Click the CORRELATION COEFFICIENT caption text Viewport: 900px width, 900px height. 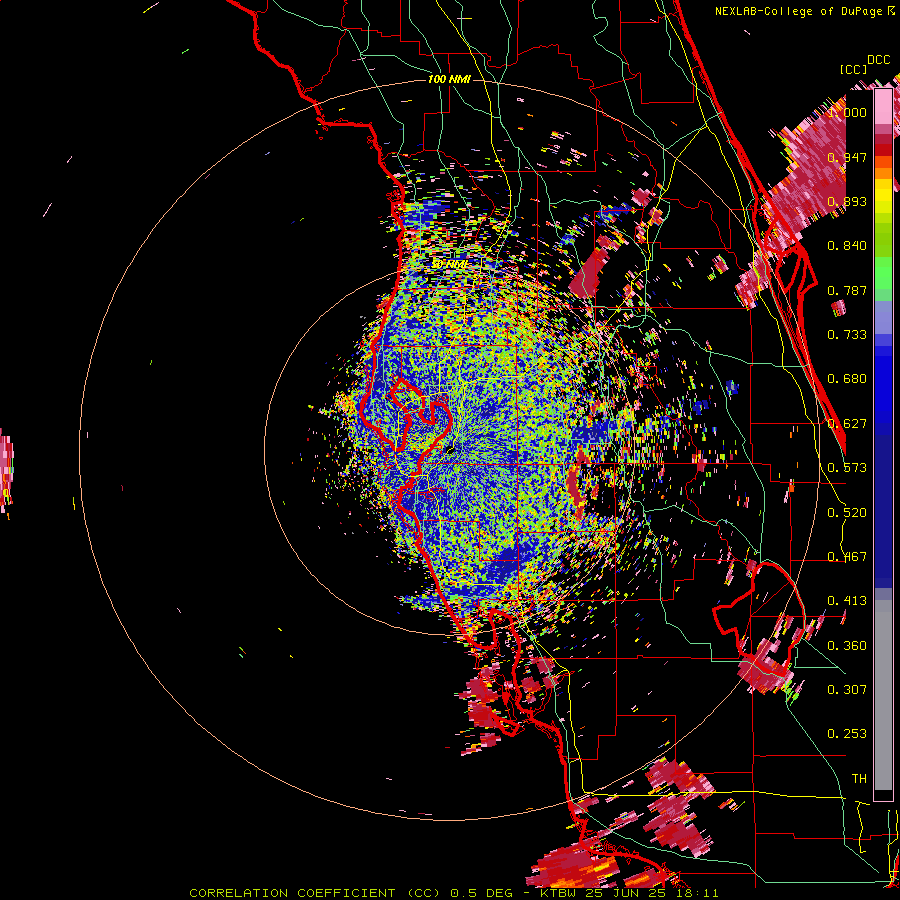click(x=292, y=893)
